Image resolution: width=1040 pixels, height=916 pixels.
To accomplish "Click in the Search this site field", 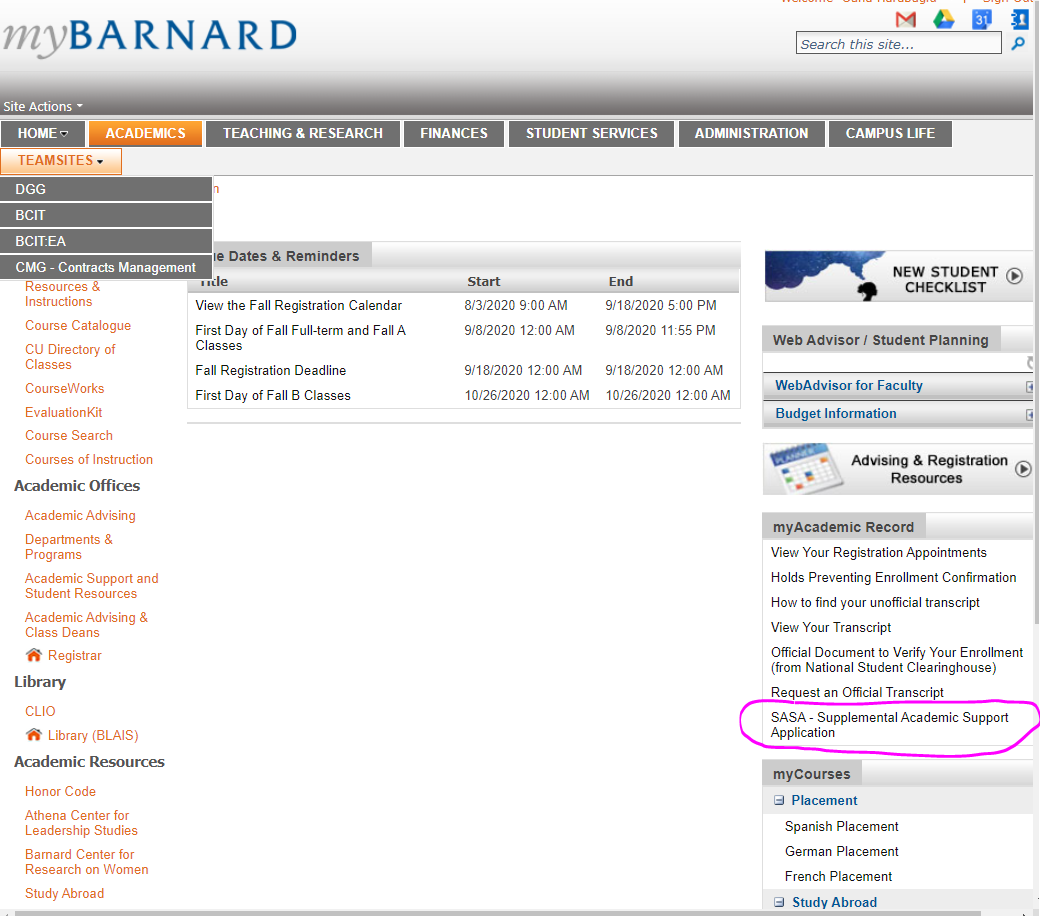I will point(898,44).
